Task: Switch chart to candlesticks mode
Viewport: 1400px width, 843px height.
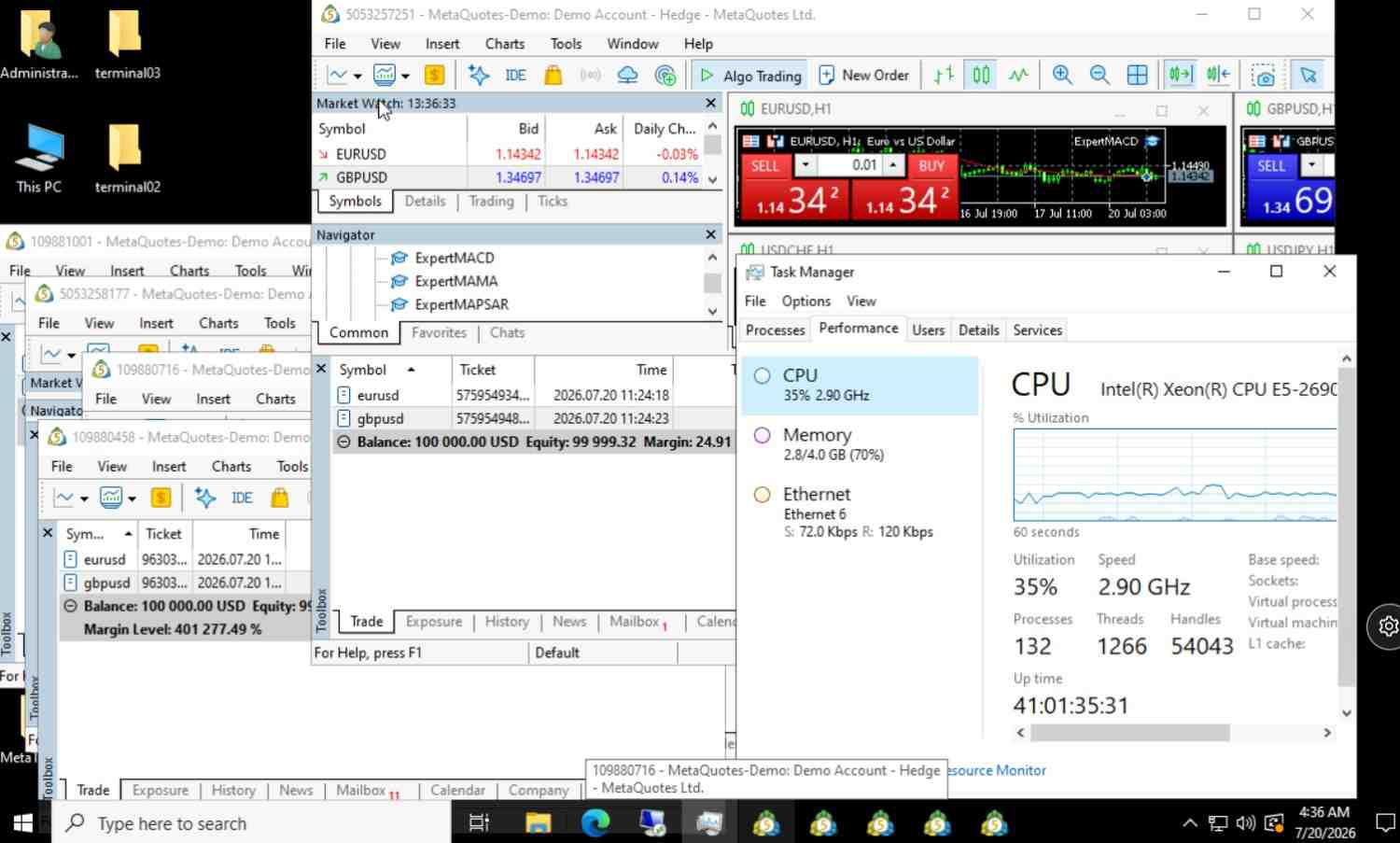Action: [x=981, y=76]
